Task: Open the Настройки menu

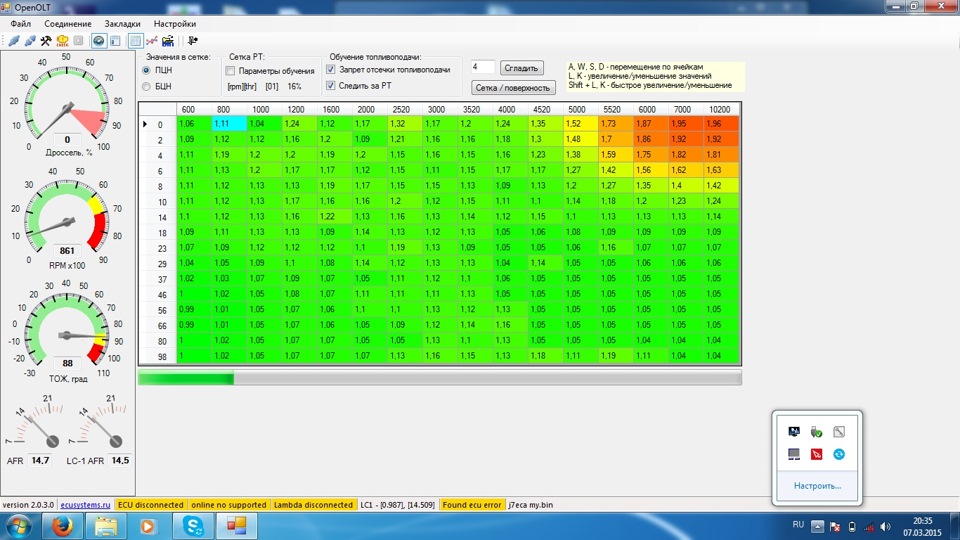Action: pos(175,24)
